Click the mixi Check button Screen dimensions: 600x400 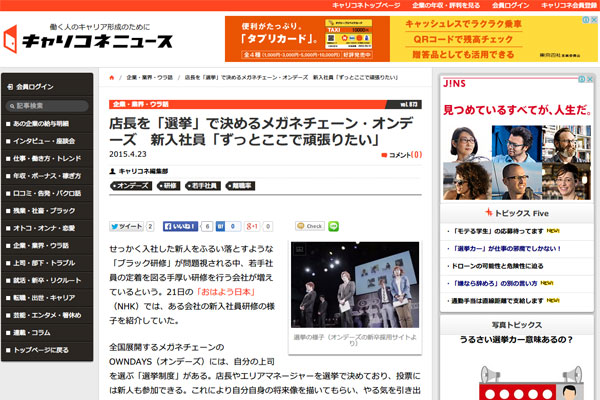point(310,226)
